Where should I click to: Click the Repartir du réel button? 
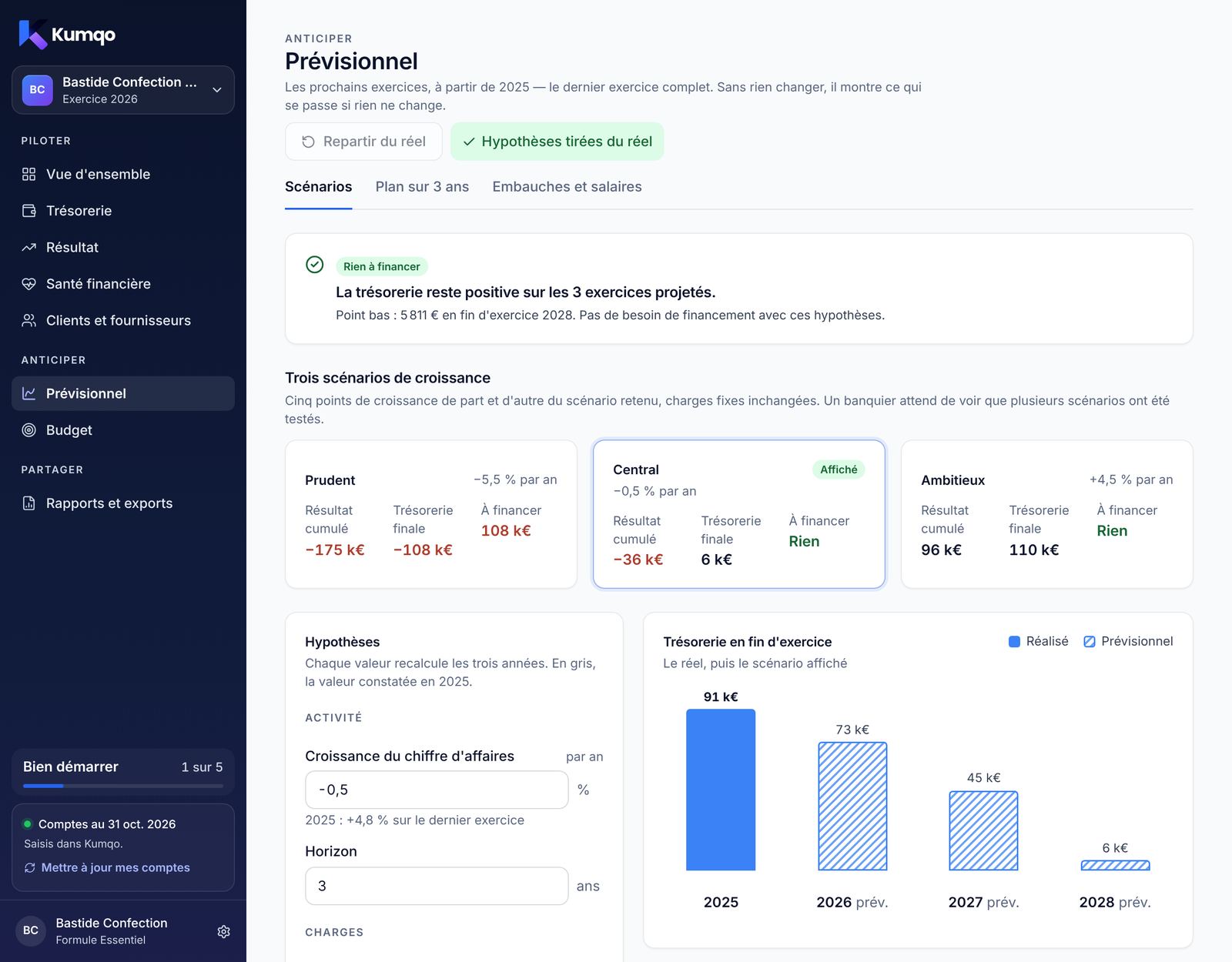pos(363,142)
